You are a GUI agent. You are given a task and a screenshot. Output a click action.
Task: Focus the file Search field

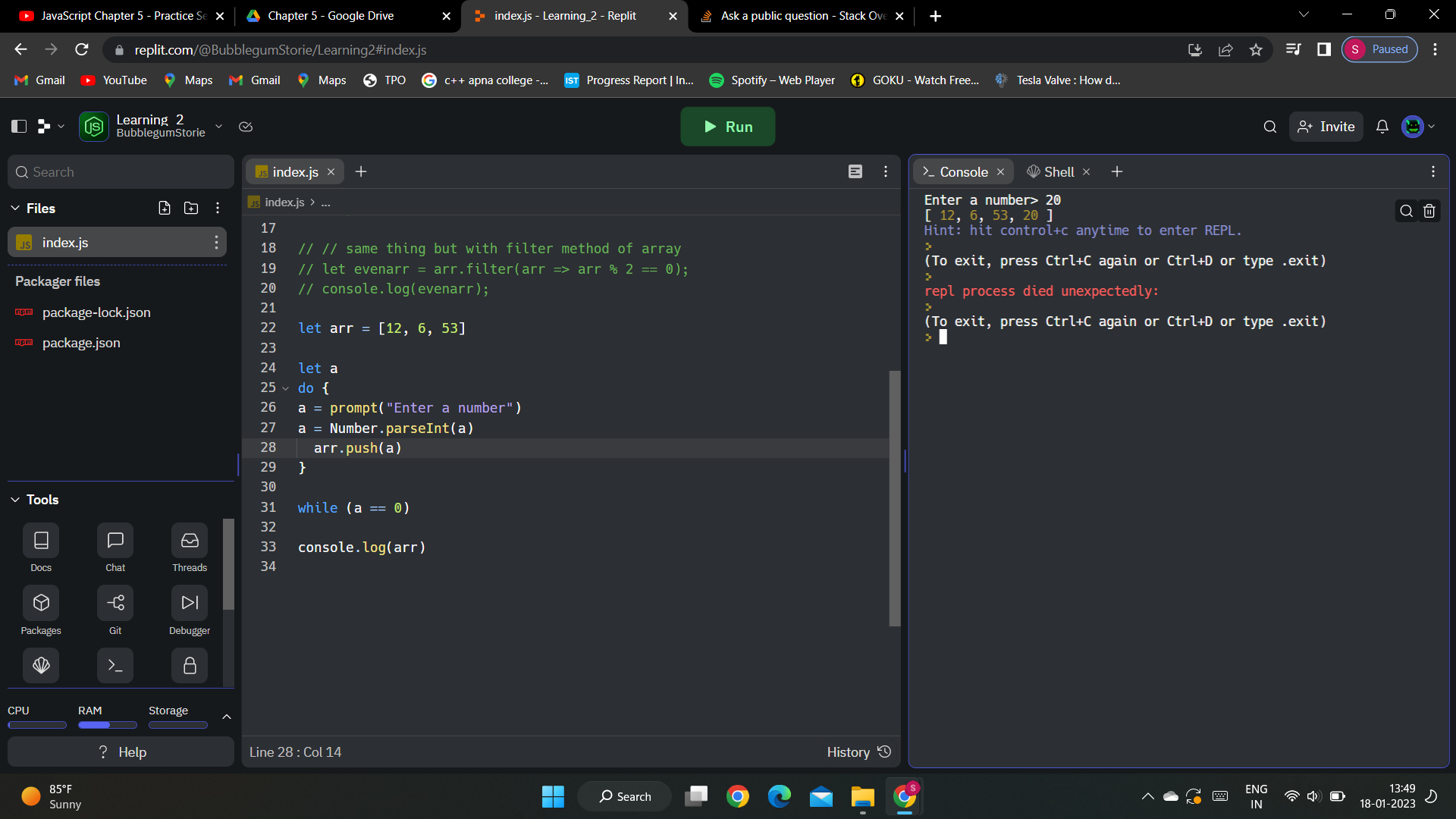121,172
